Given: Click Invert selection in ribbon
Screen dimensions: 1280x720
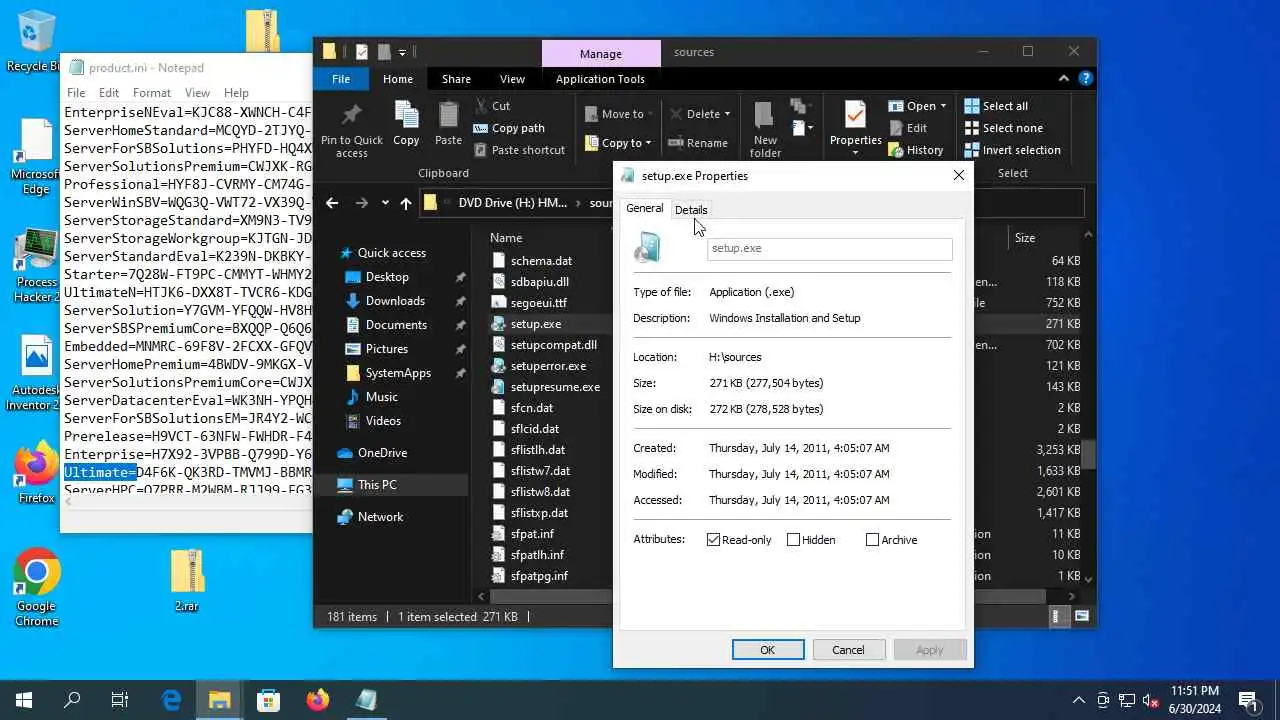Looking at the screenshot, I should coord(1012,150).
